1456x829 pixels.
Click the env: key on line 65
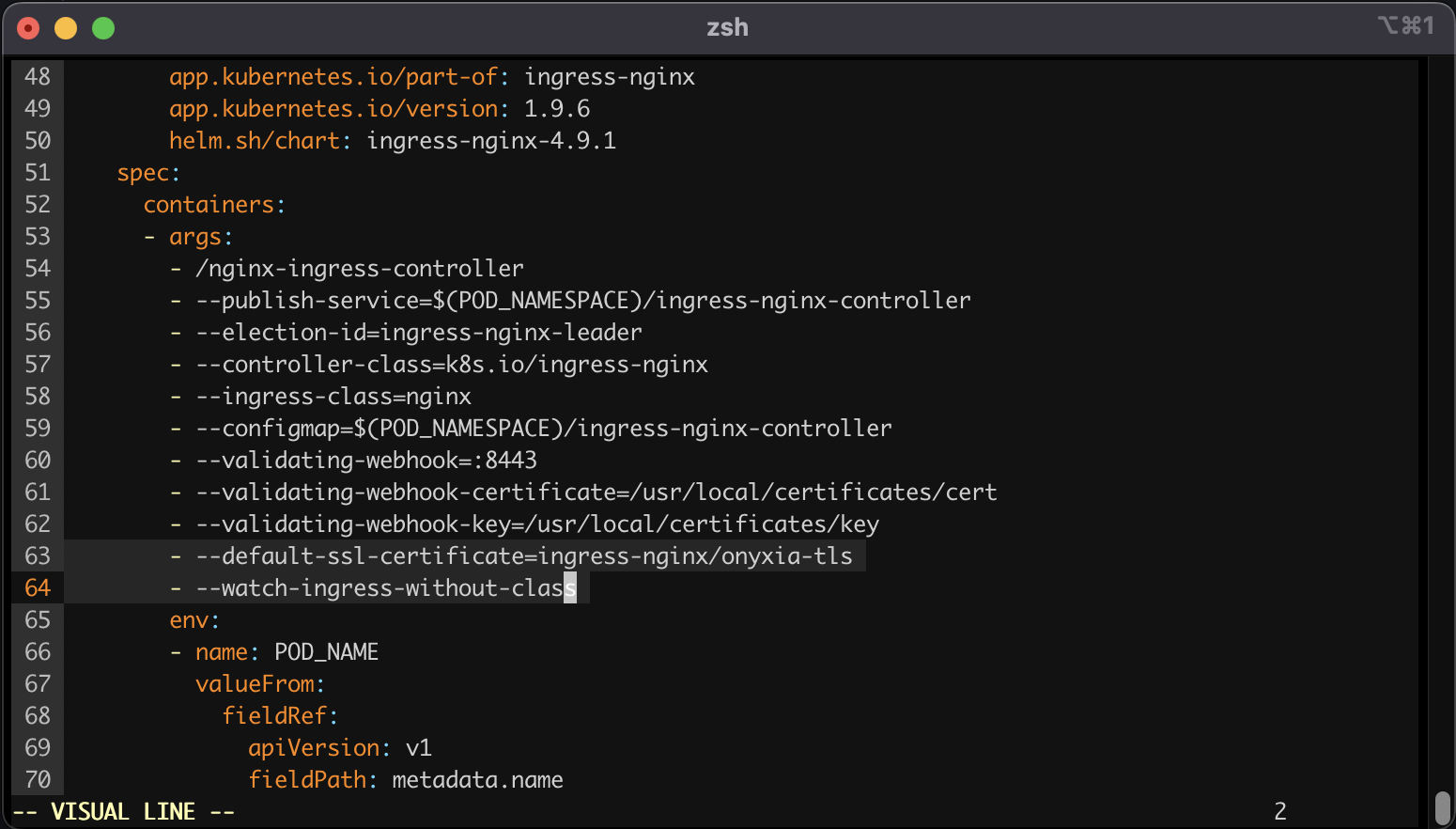coord(194,620)
